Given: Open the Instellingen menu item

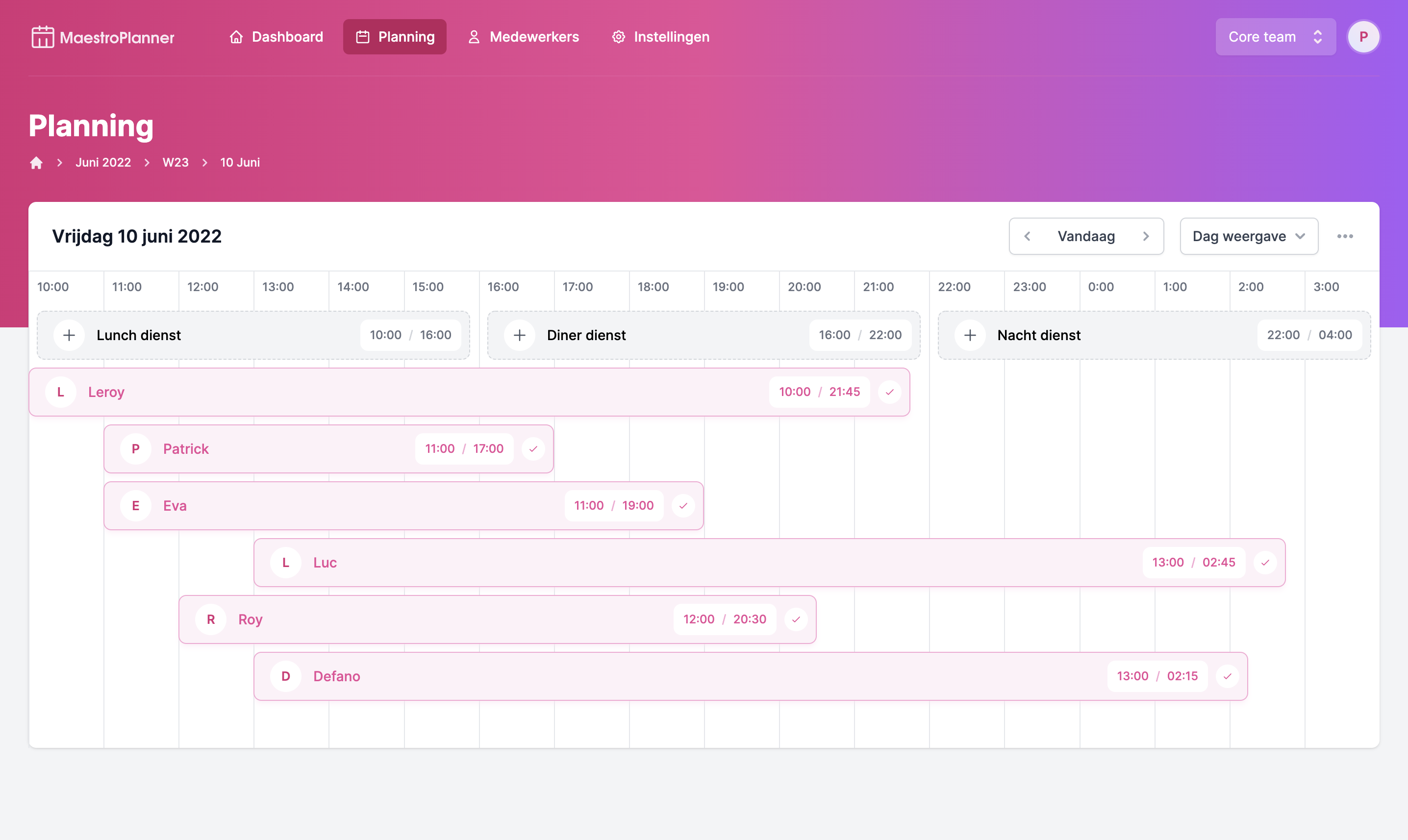Looking at the screenshot, I should click(661, 37).
